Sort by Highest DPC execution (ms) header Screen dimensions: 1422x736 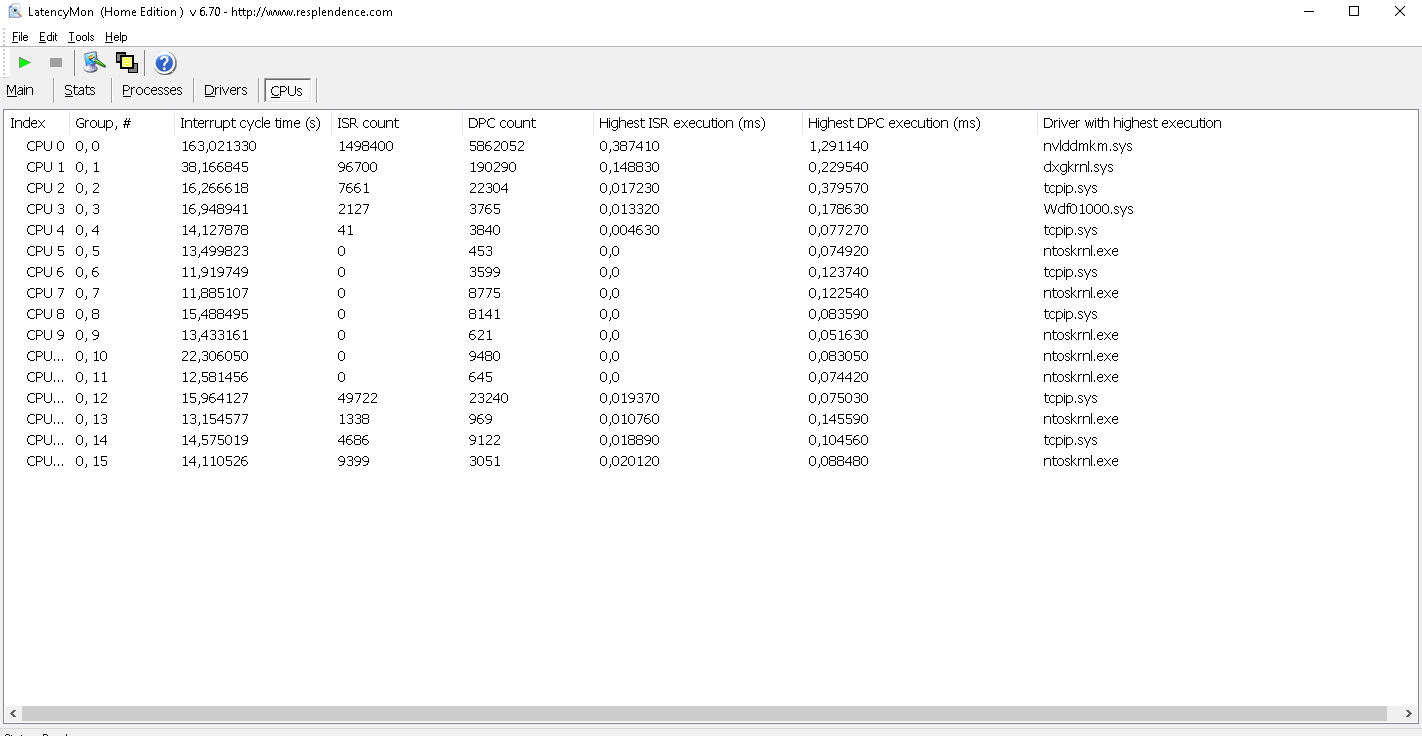[920, 123]
